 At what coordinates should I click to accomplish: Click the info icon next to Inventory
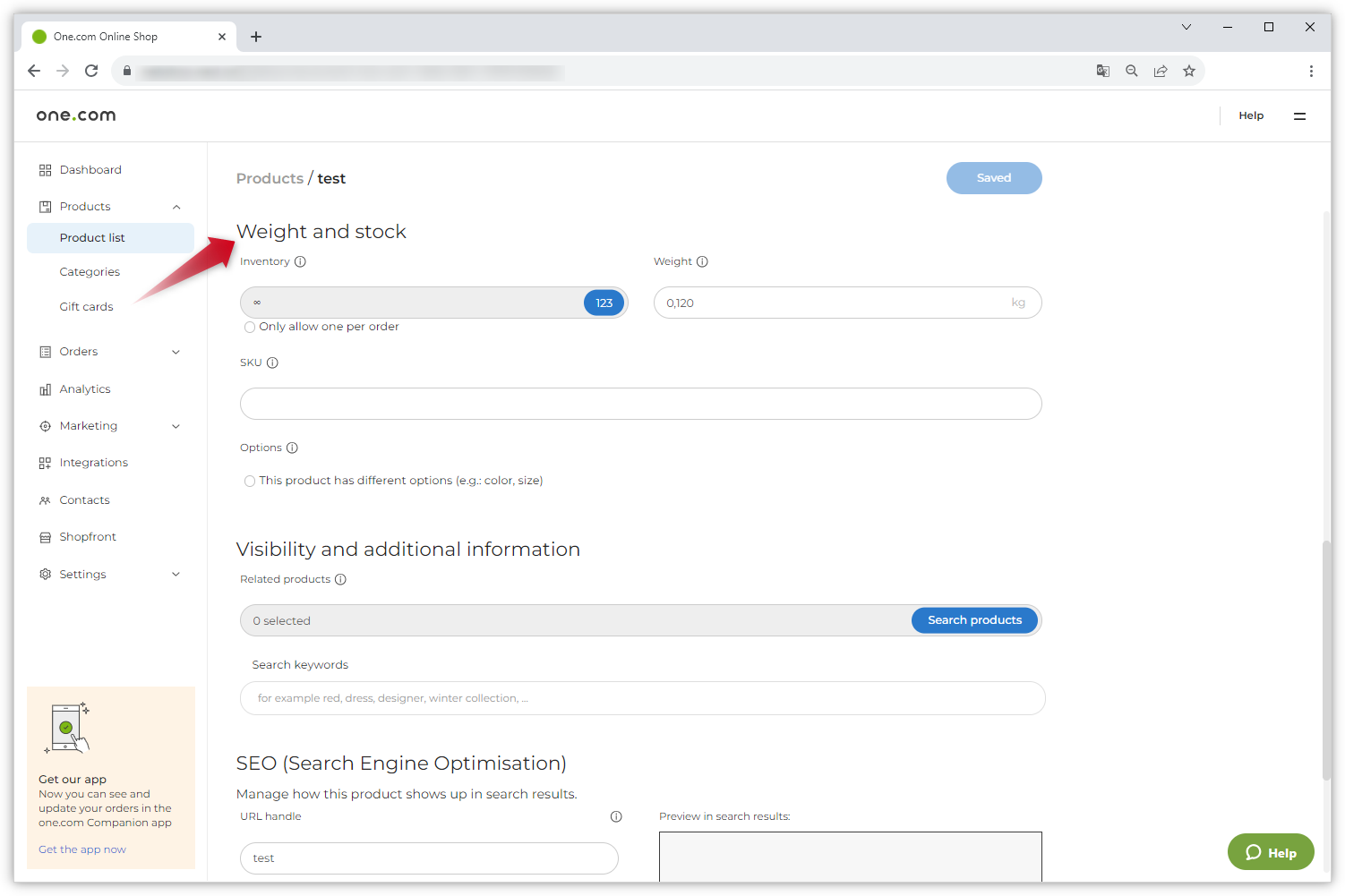[x=300, y=262]
